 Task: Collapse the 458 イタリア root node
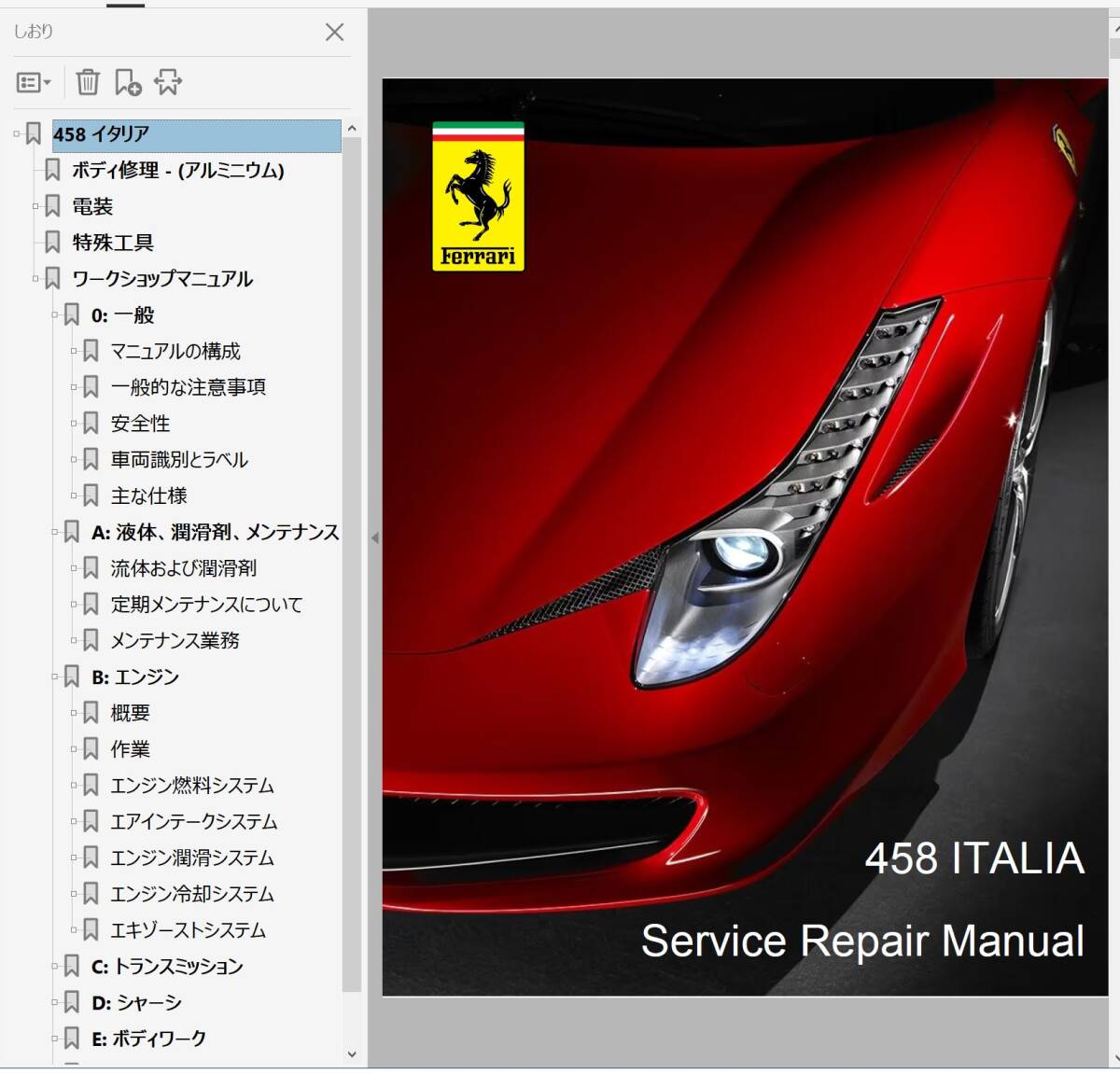pyautogui.click(x=17, y=134)
